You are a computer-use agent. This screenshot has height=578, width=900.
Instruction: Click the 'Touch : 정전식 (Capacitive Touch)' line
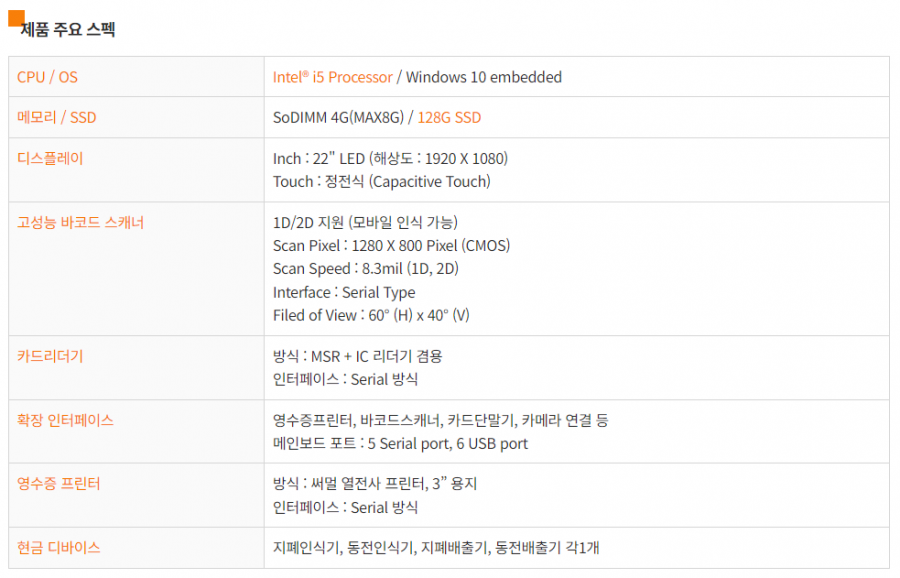[x=381, y=181]
